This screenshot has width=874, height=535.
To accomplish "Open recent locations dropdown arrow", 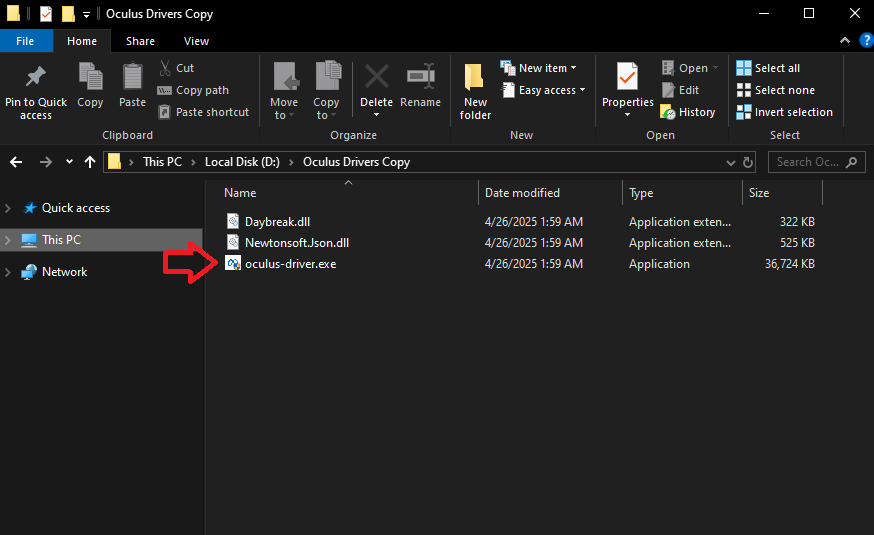I will pos(69,162).
